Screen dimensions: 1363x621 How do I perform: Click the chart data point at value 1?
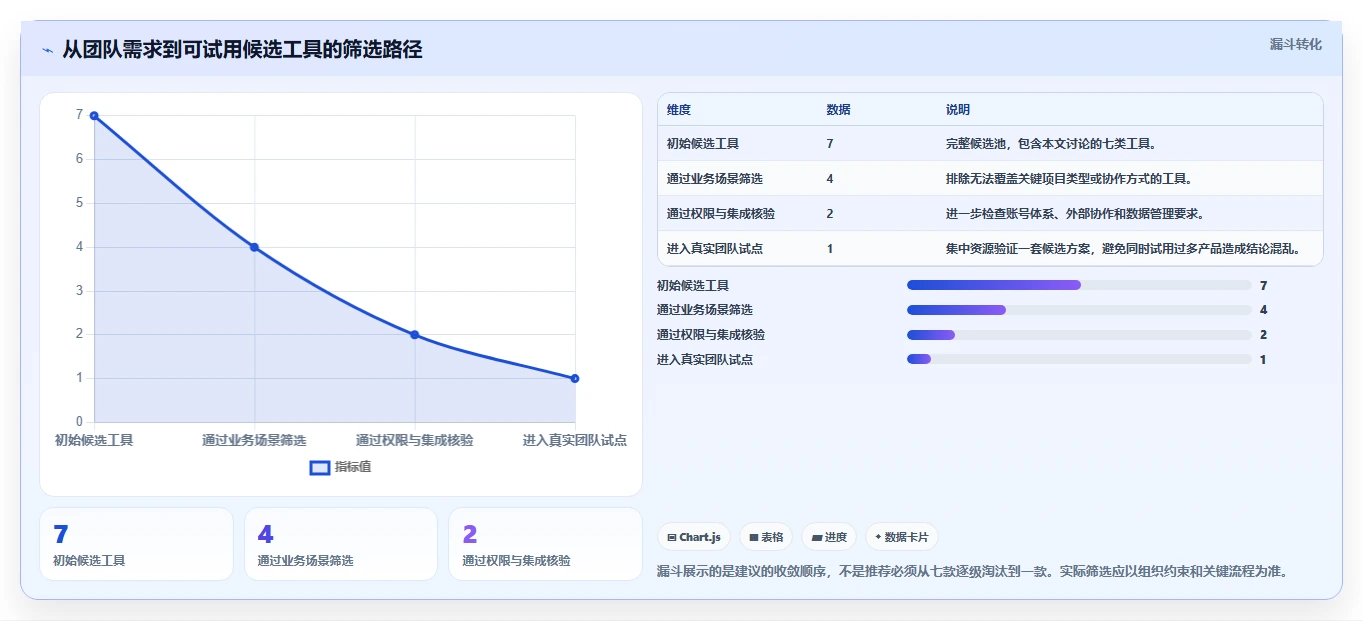(575, 378)
